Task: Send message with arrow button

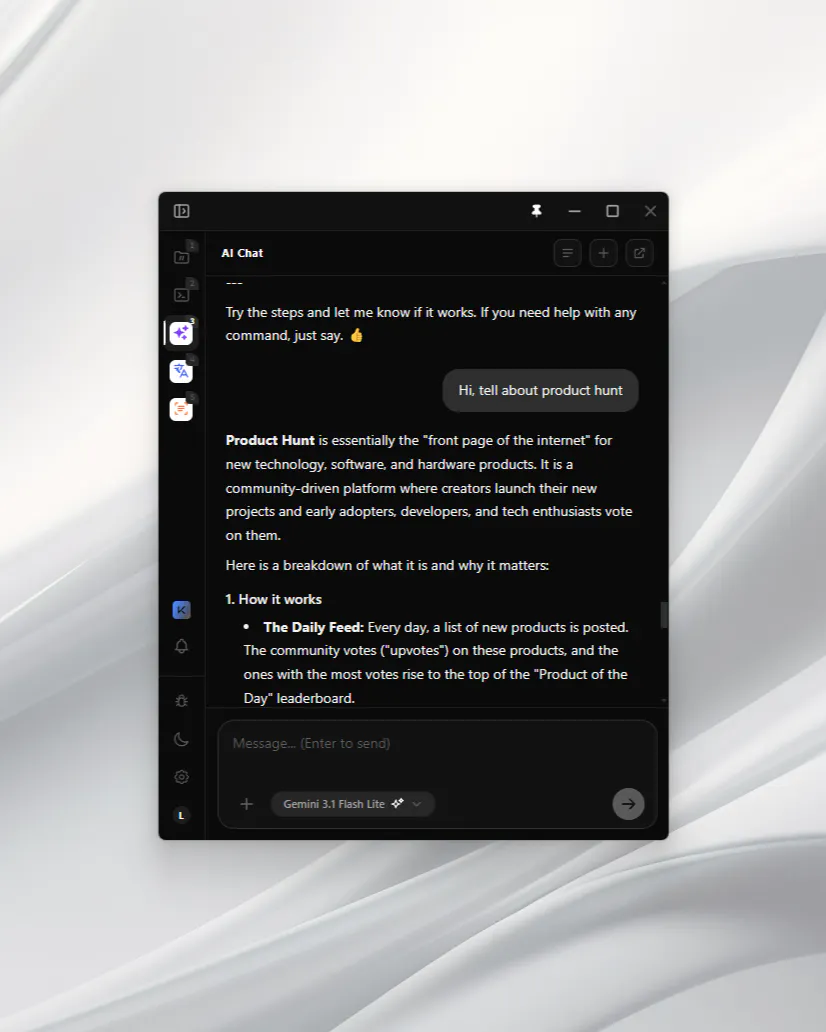Action: pyautogui.click(x=629, y=804)
